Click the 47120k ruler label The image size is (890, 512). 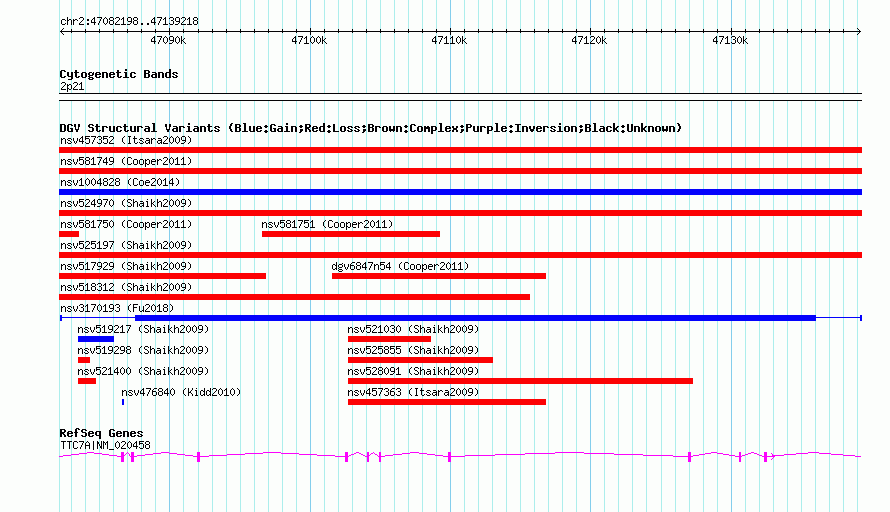click(589, 40)
